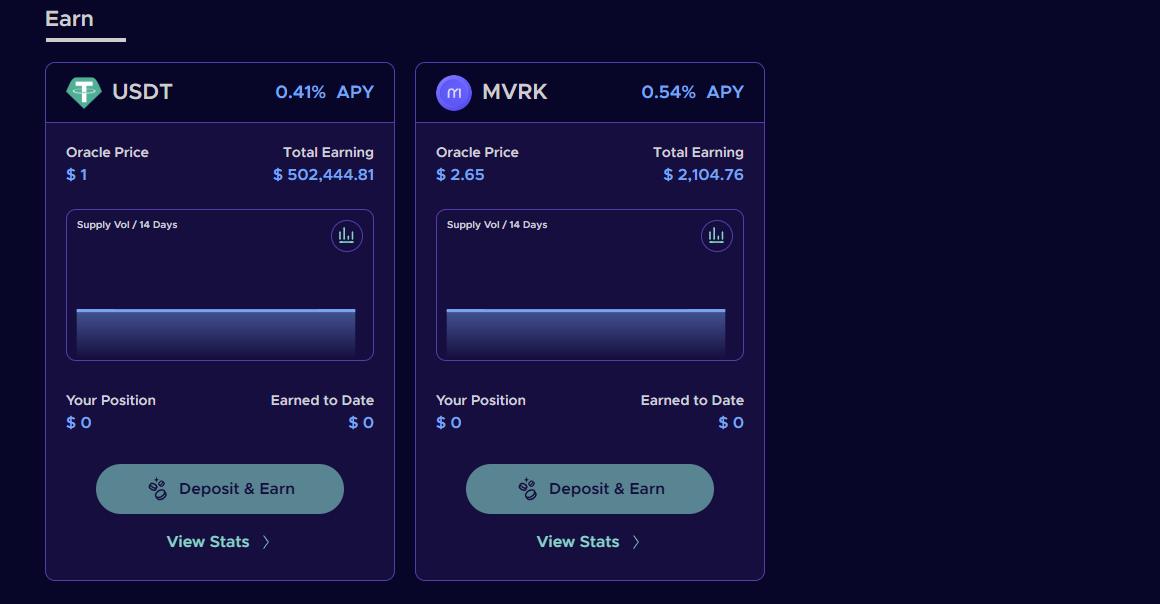Click the USDT Tether token icon
The height and width of the screenshot is (604, 1160).
pyautogui.click(x=85, y=91)
